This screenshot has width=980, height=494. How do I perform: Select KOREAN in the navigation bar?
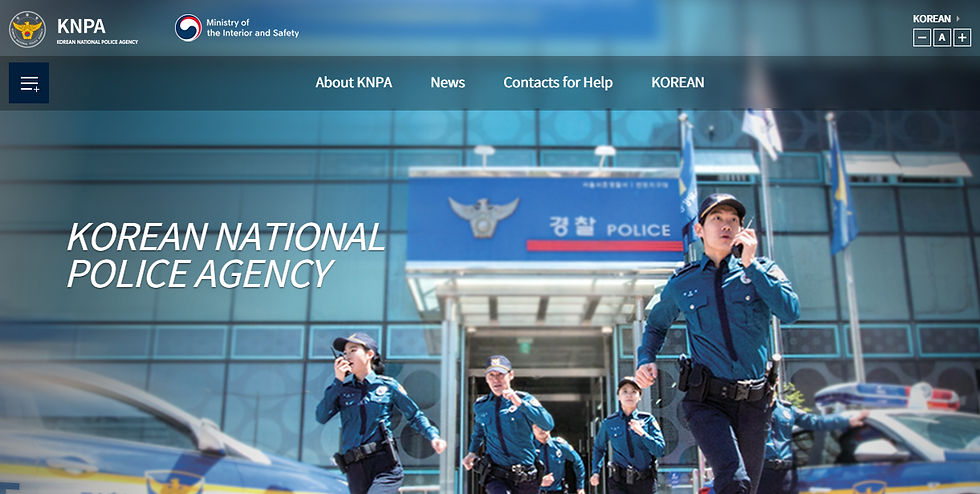[x=678, y=83]
